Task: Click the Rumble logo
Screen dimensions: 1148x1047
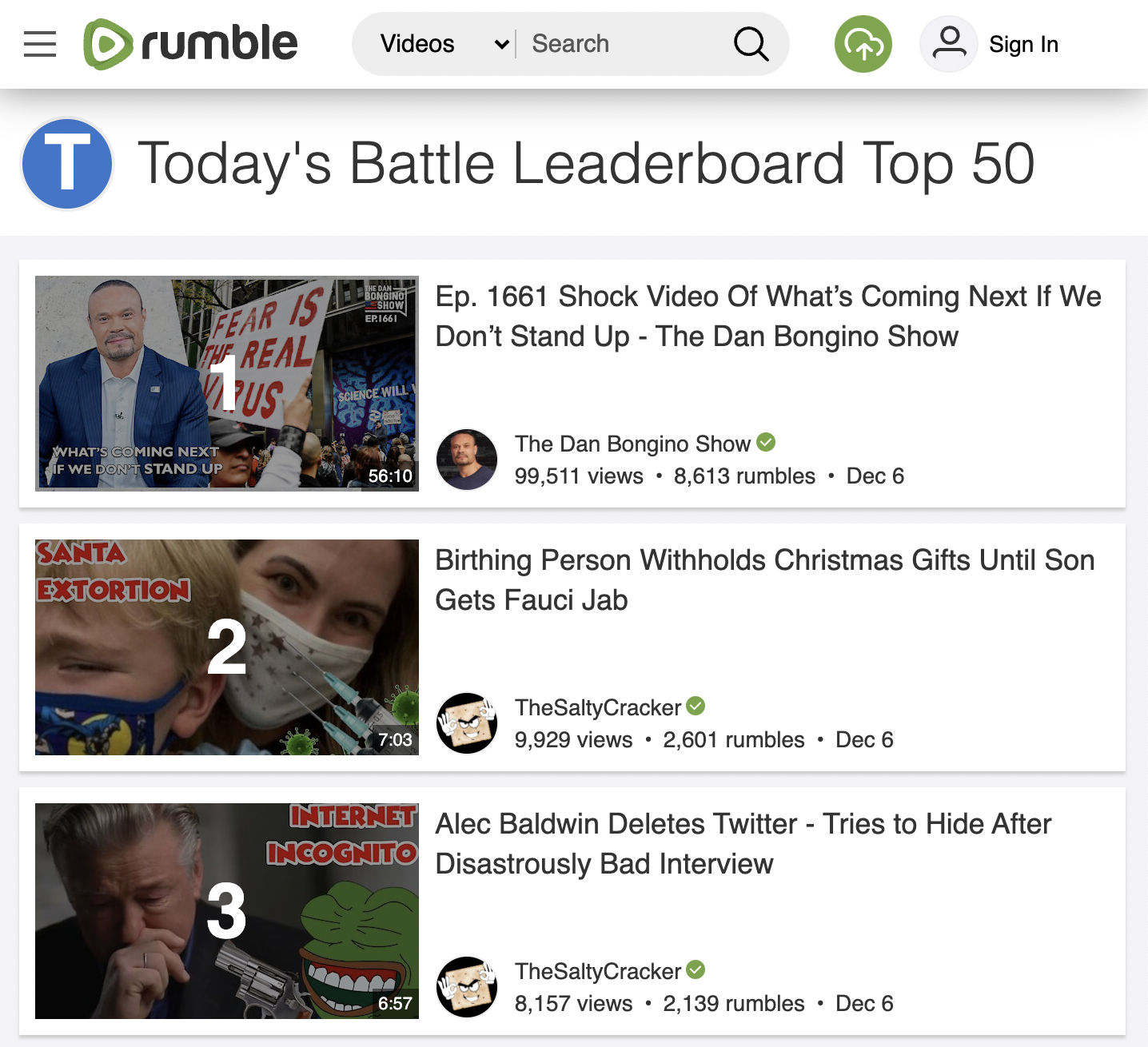Action: point(190,44)
